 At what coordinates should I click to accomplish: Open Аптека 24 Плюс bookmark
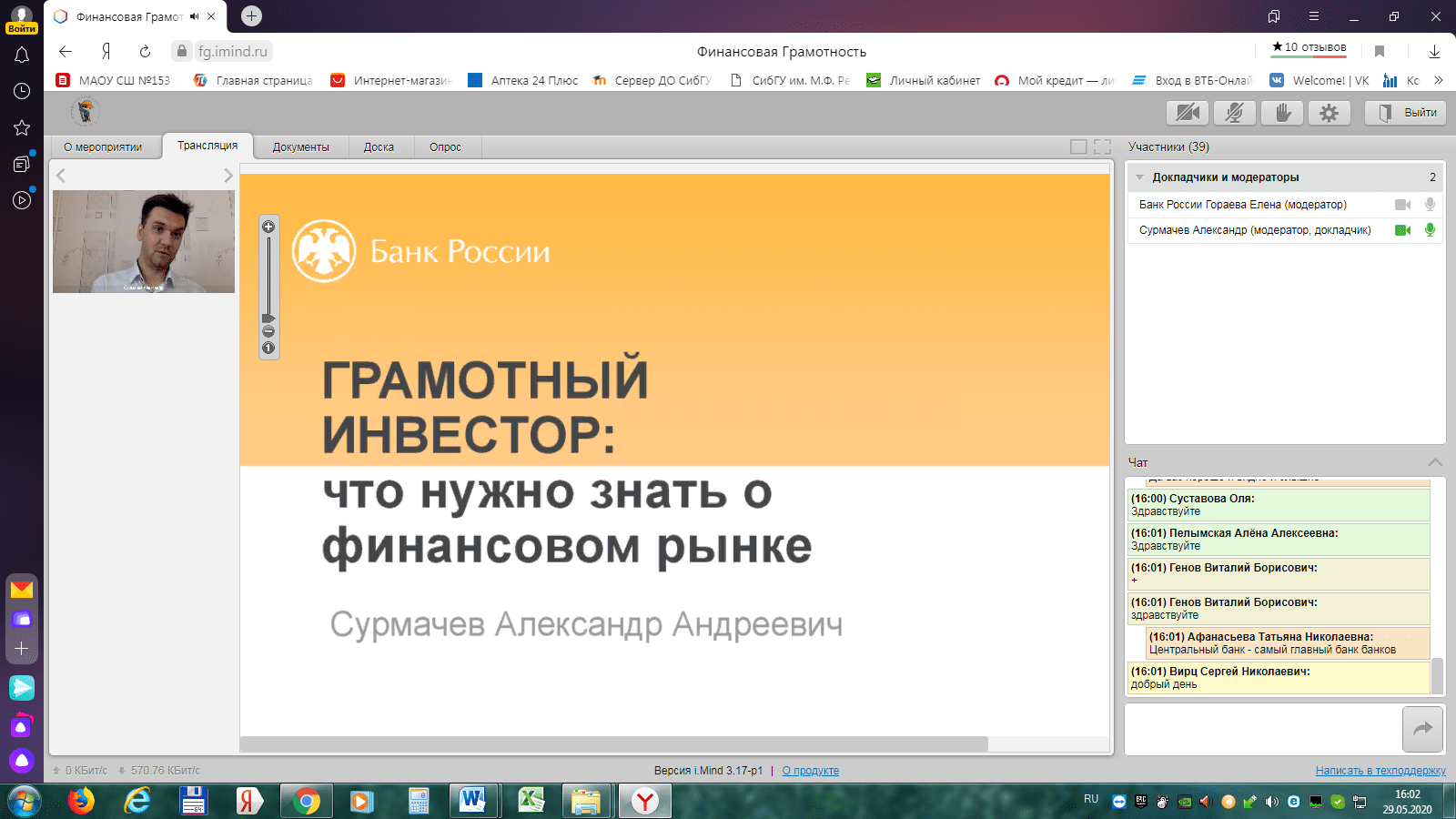tap(523, 80)
